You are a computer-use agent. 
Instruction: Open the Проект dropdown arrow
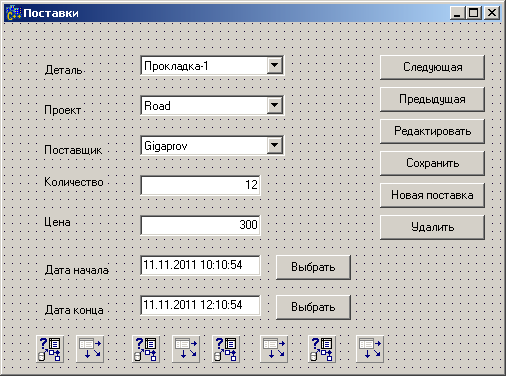pyautogui.click(x=275, y=105)
